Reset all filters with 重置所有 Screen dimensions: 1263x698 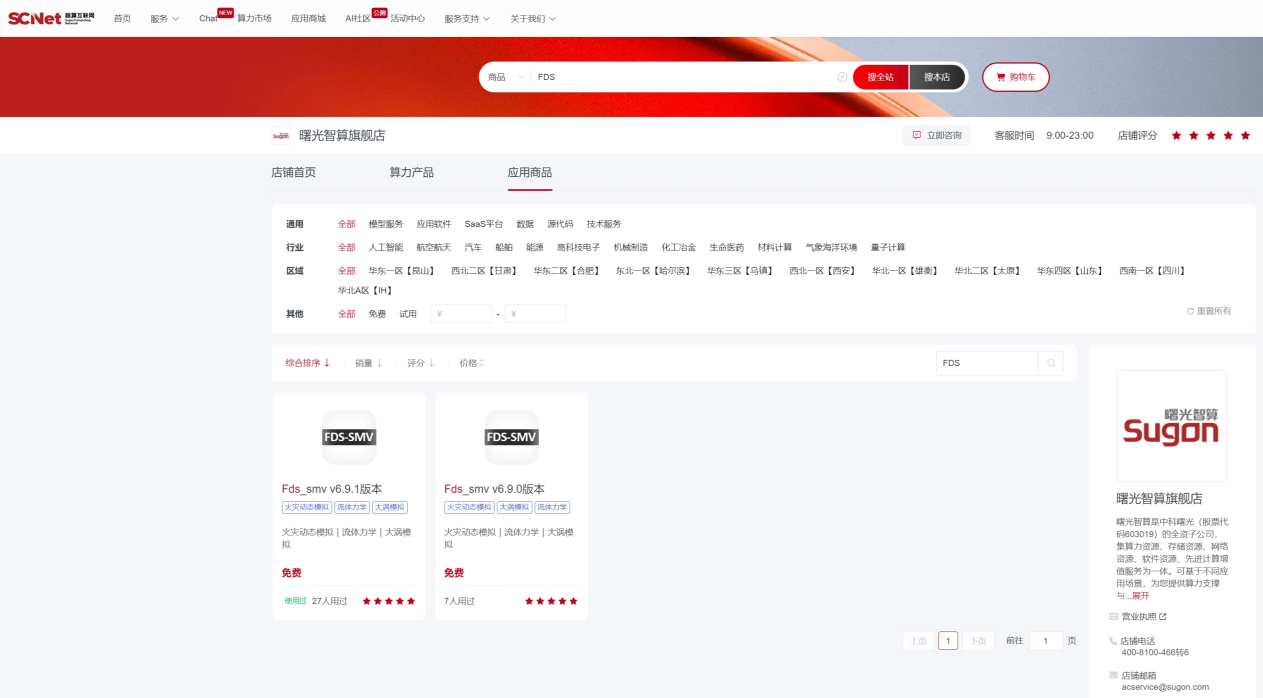click(x=1209, y=311)
